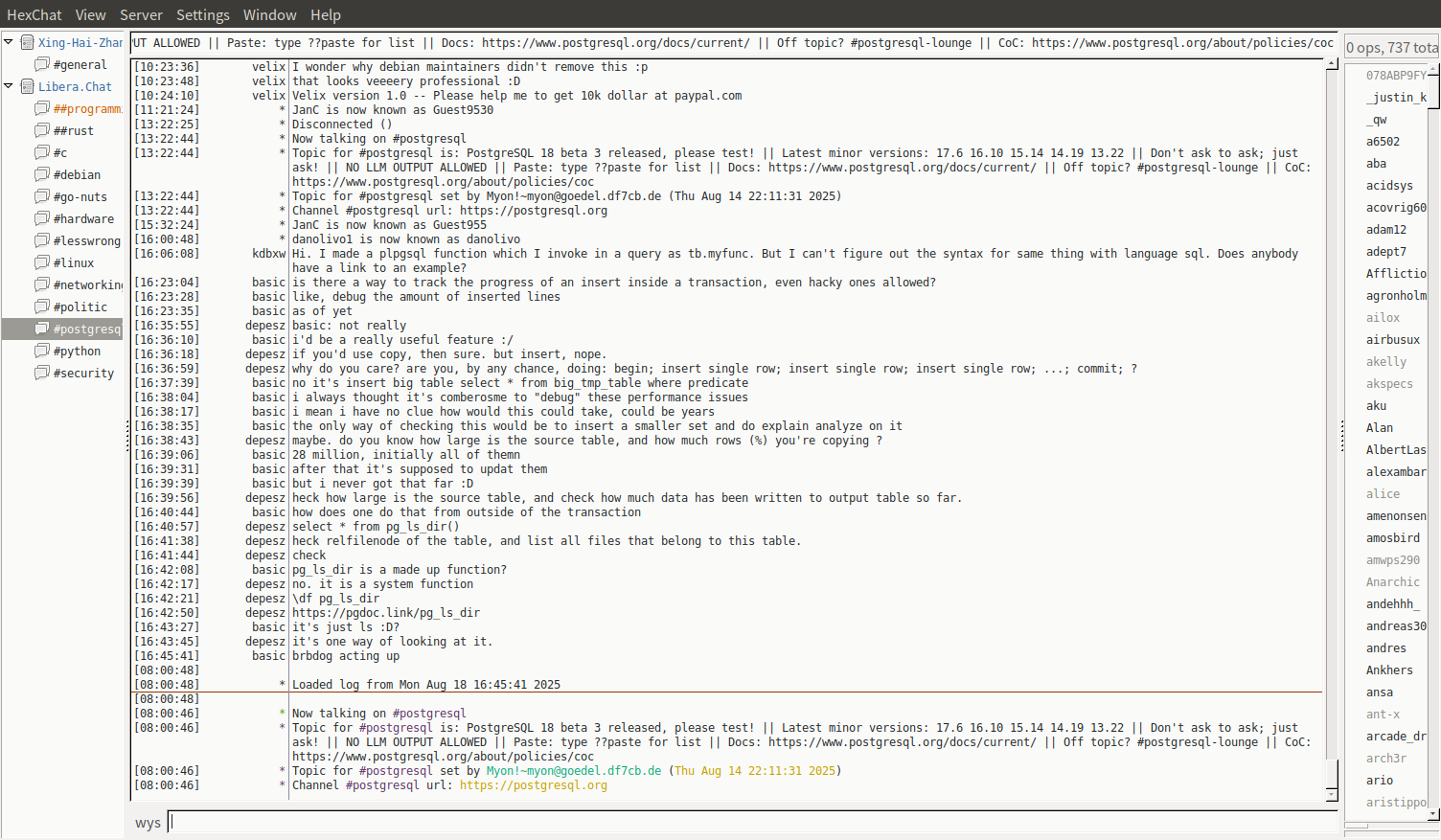Click the #lesswrong channel icon
This screenshot has height=840, width=1441.
tap(42, 240)
